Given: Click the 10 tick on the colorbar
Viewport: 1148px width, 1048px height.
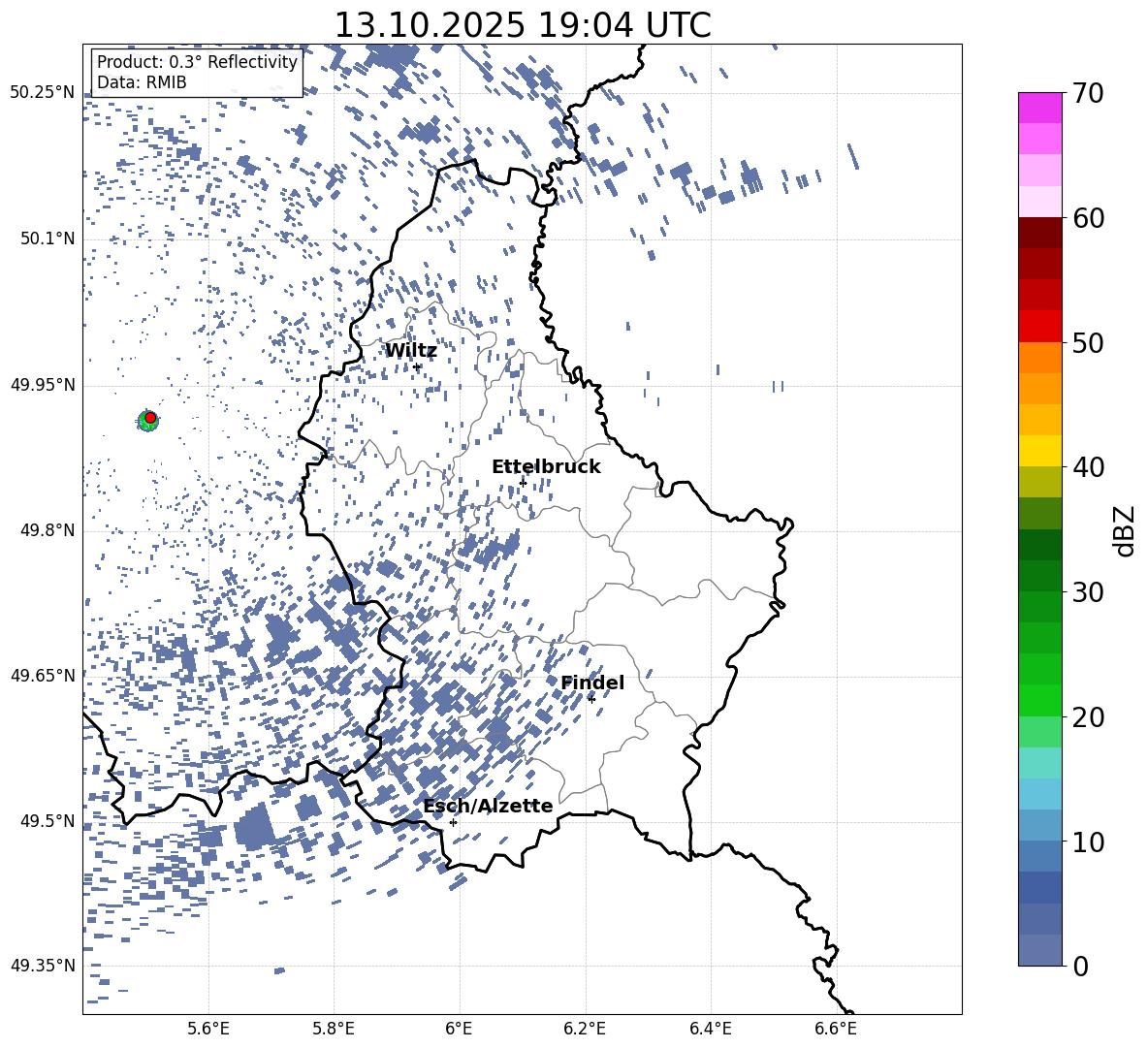Looking at the screenshot, I should point(1087,842).
